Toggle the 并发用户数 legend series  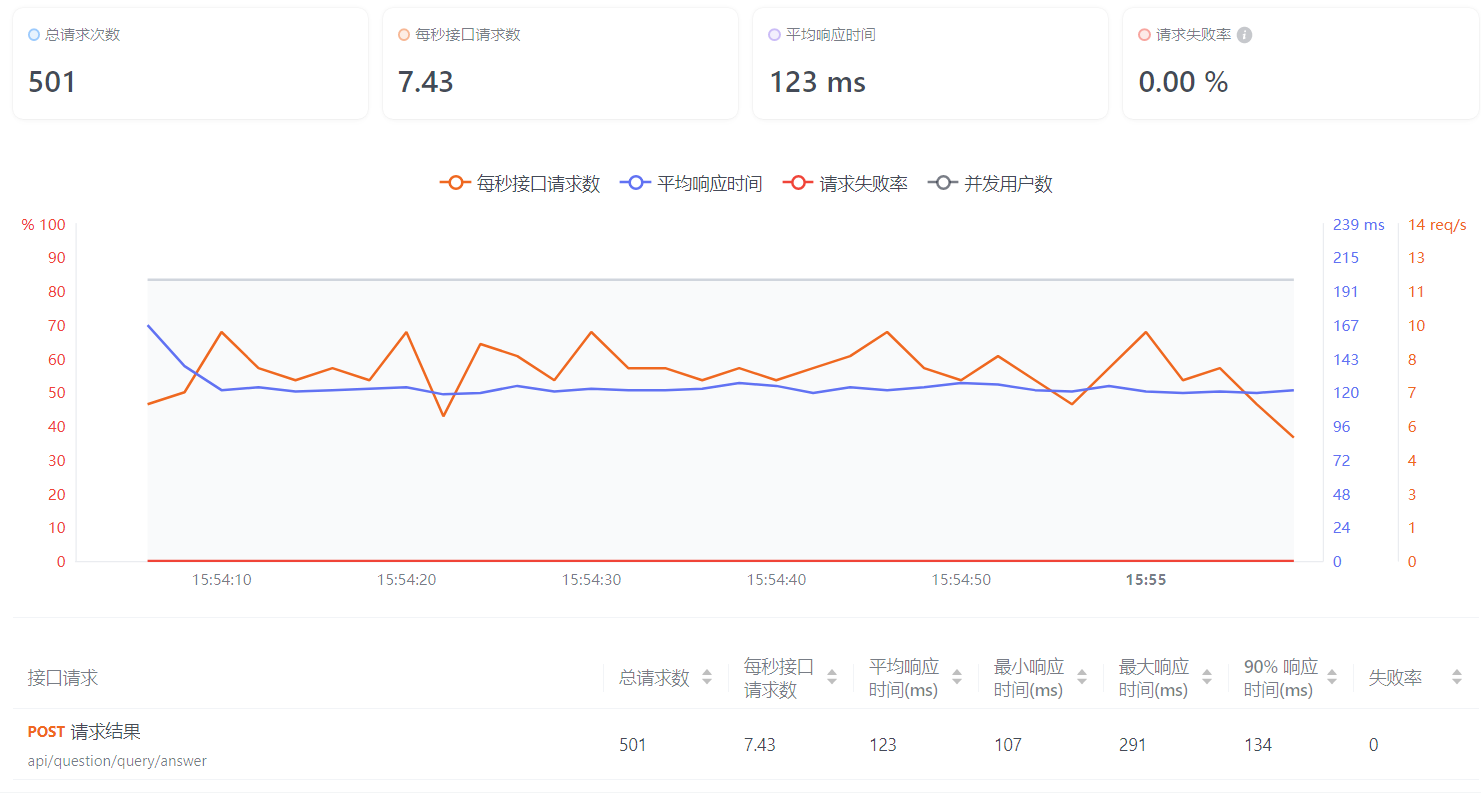coord(990,184)
